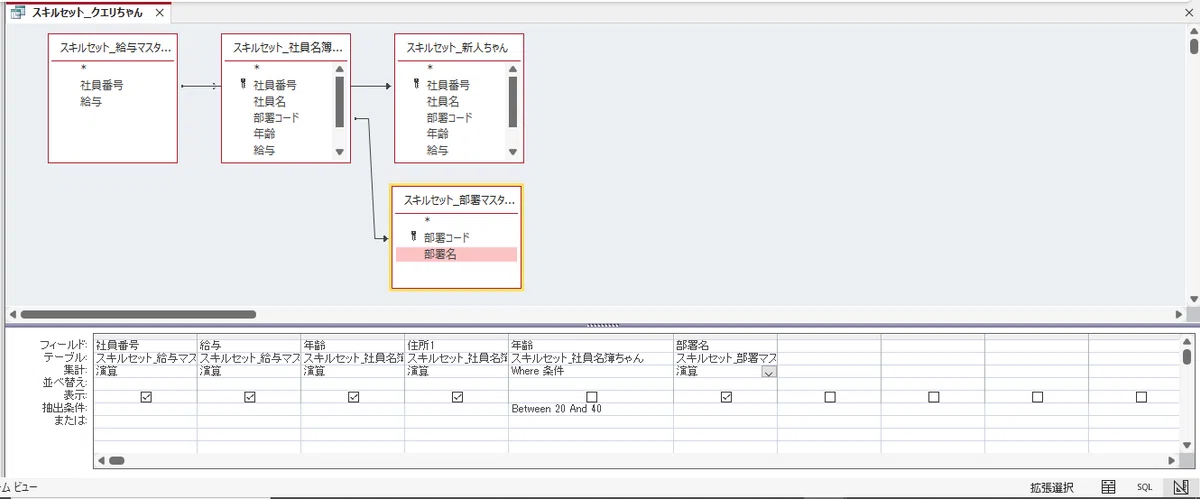Switch to Design view from status bar
This screenshot has width=1200, height=499.
coord(1180,487)
